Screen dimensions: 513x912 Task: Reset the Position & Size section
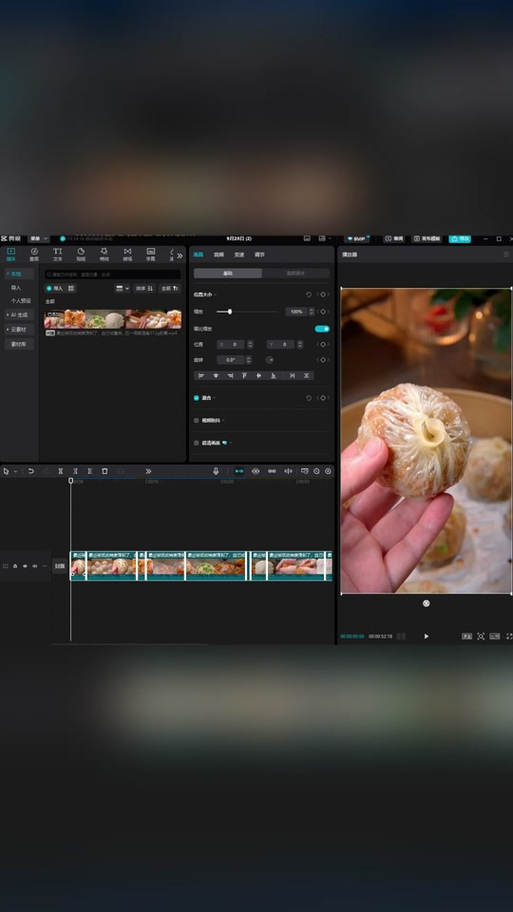[308, 295]
